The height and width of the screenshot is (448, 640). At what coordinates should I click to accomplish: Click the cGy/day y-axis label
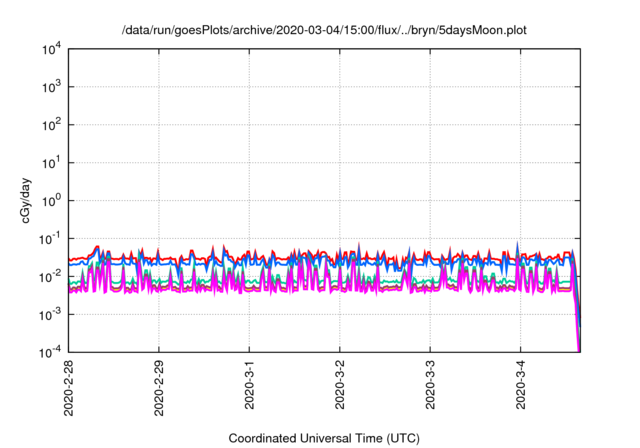pyautogui.click(x=26, y=200)
